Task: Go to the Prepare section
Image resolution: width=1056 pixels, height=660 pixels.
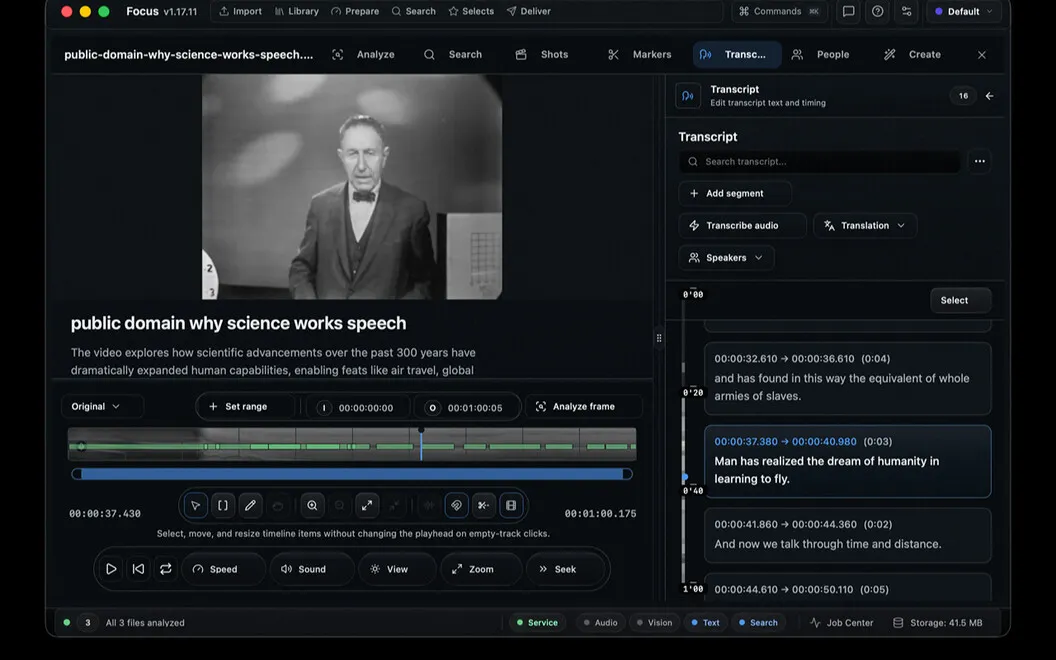Action: click(x=355, y=11)
